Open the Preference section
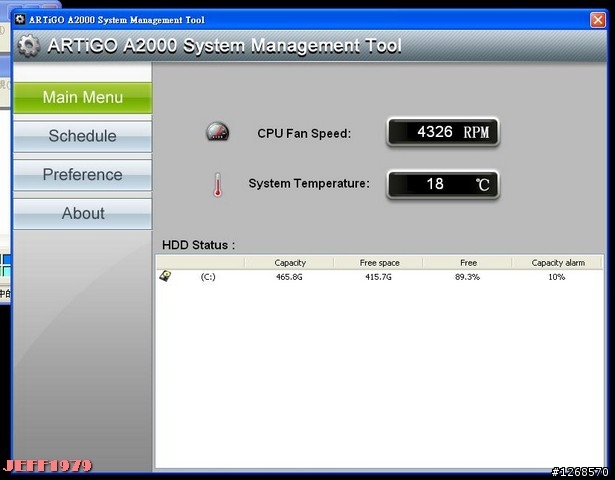 tap(82, 175)
